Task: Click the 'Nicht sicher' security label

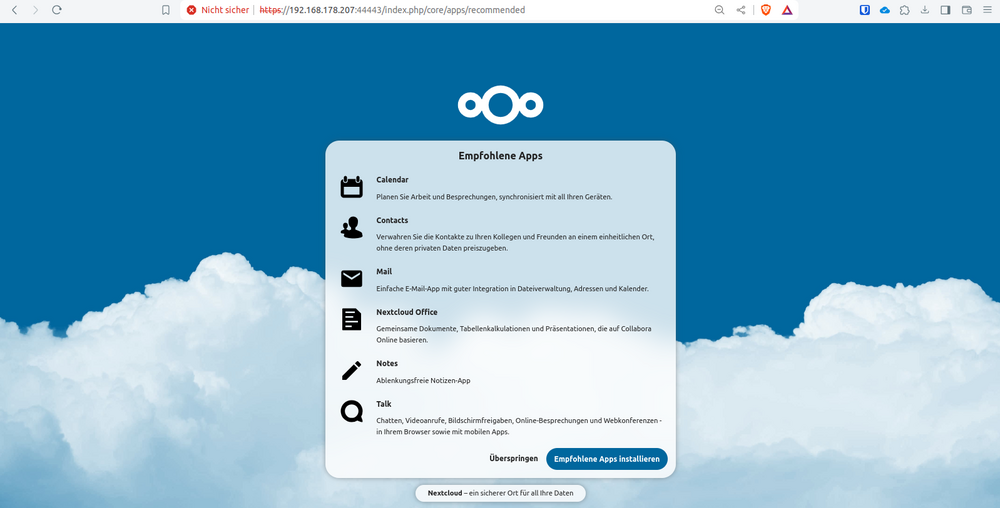Action: (x=225, y=10)
